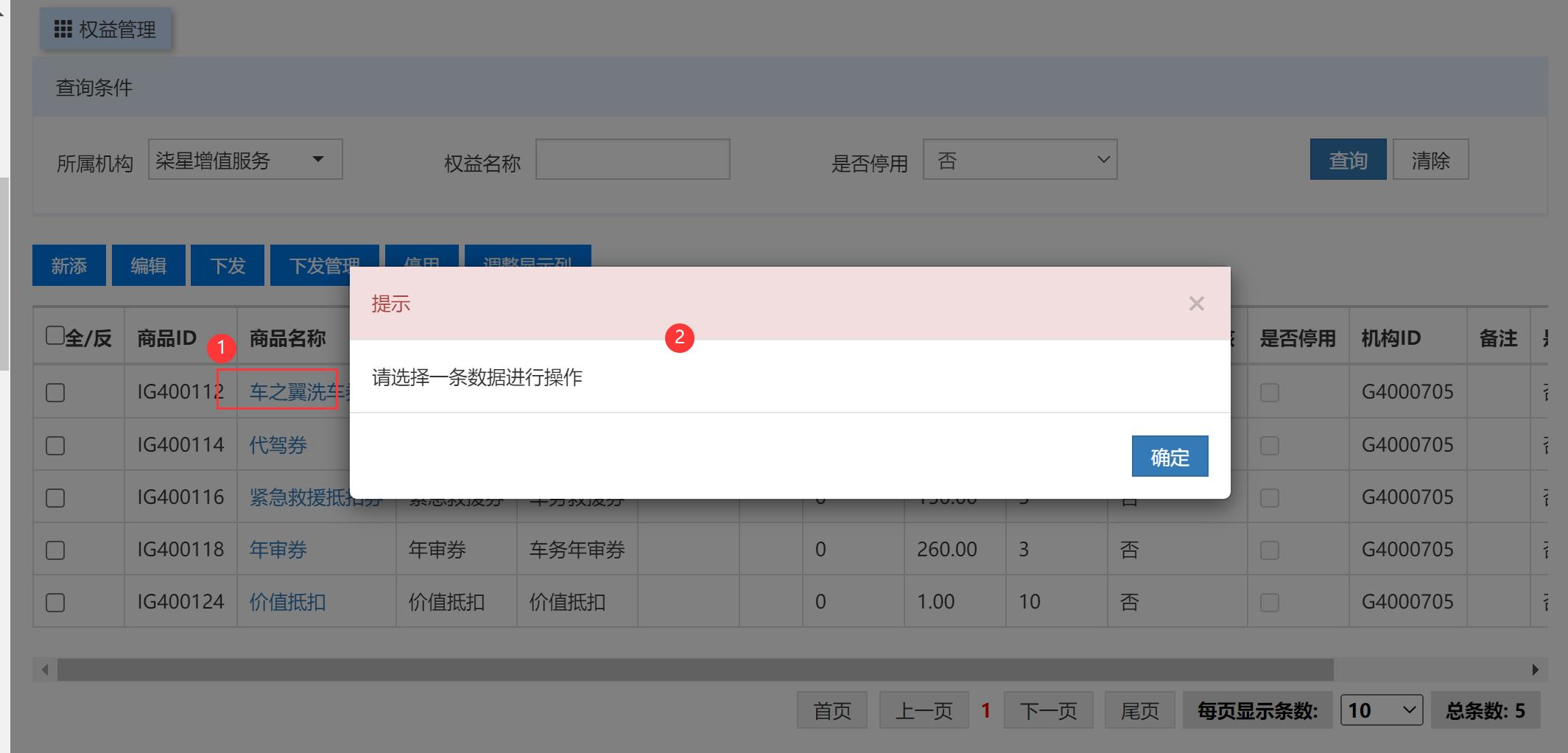Screen dimensions: 1568x753
Task: Go to 下一页 in the pagination
Action: click(x=1049, y=710)
